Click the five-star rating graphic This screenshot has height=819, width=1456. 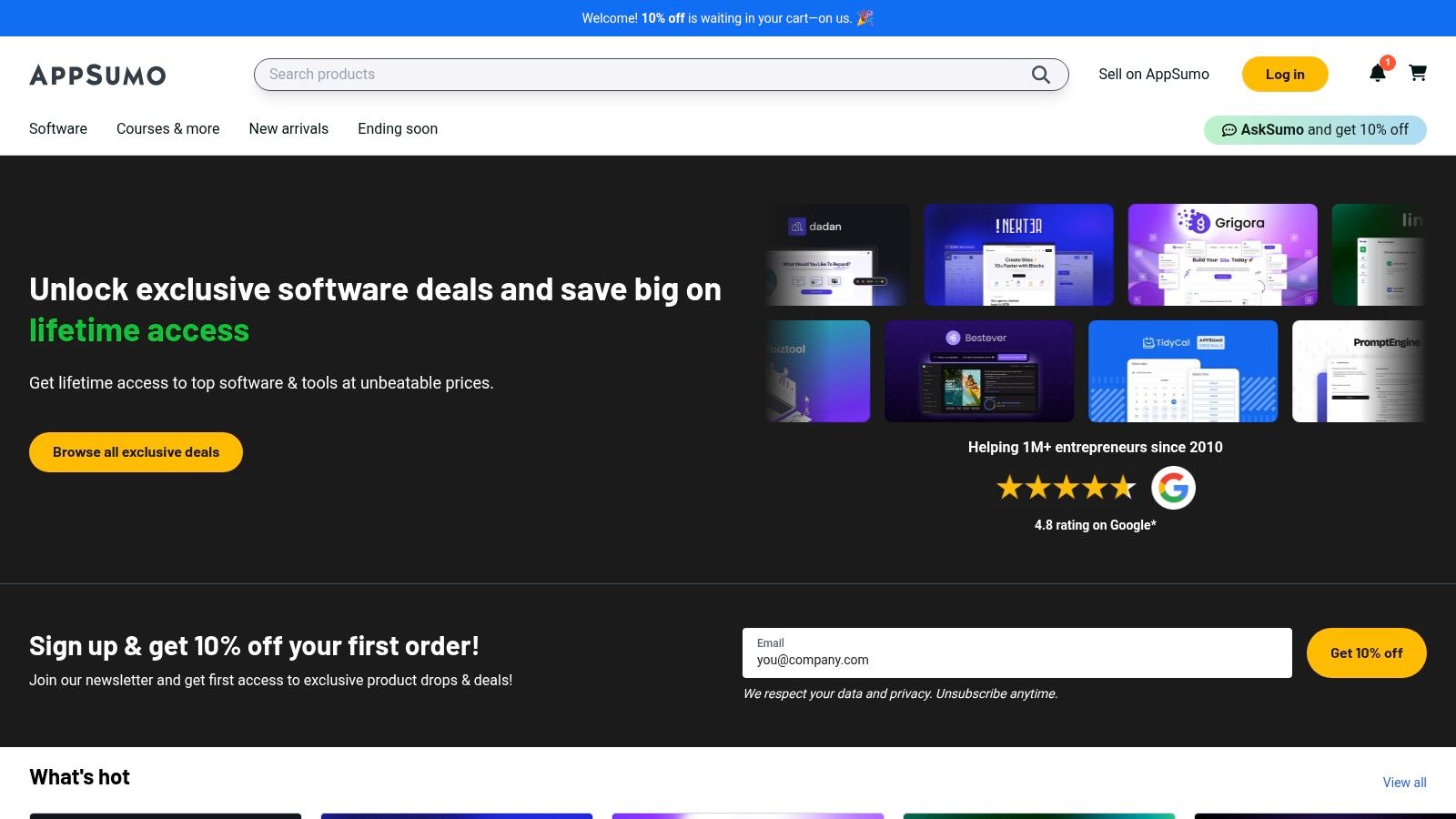click(1066, 488)
